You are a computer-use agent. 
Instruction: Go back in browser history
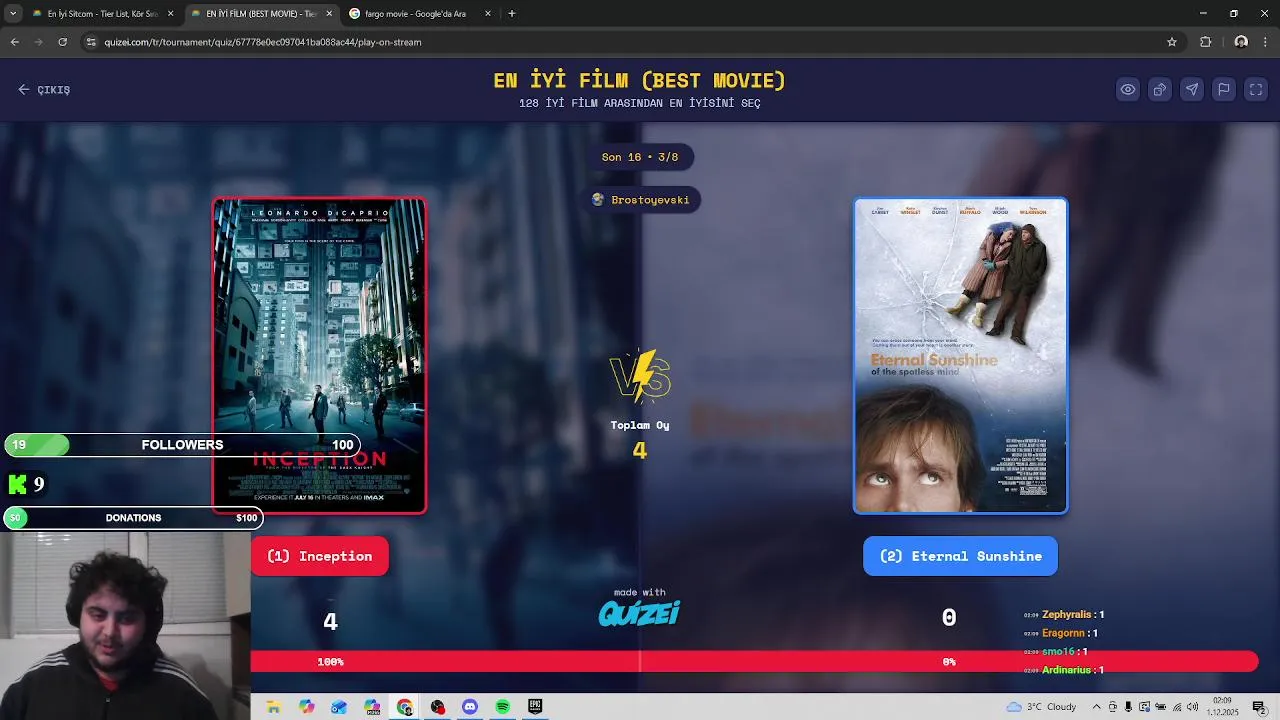tap(15, 42)
